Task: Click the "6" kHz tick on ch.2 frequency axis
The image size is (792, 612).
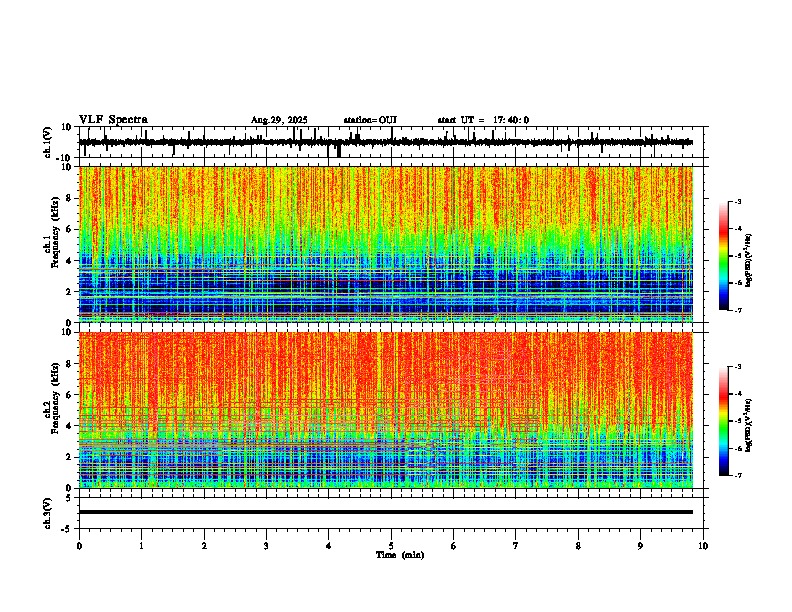Action: point(69,394)
